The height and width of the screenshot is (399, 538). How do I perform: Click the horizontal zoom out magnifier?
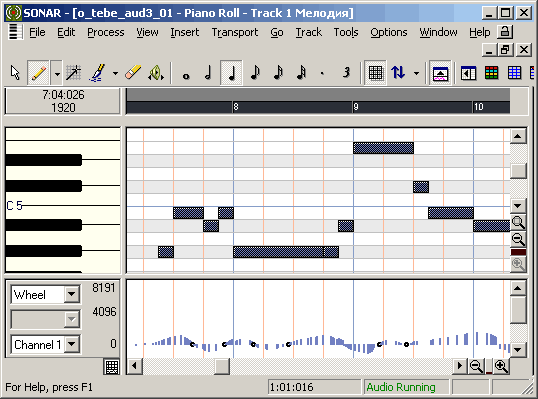(477, 366)
